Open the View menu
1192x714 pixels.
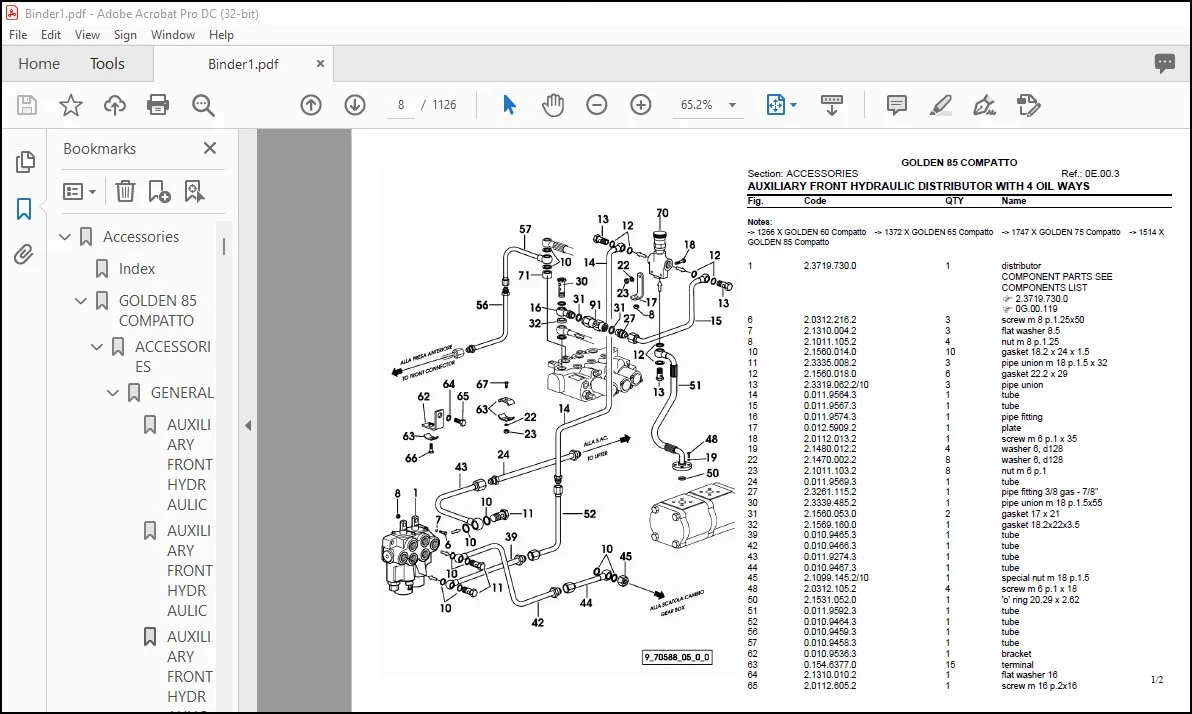click(x=87, y=34)
